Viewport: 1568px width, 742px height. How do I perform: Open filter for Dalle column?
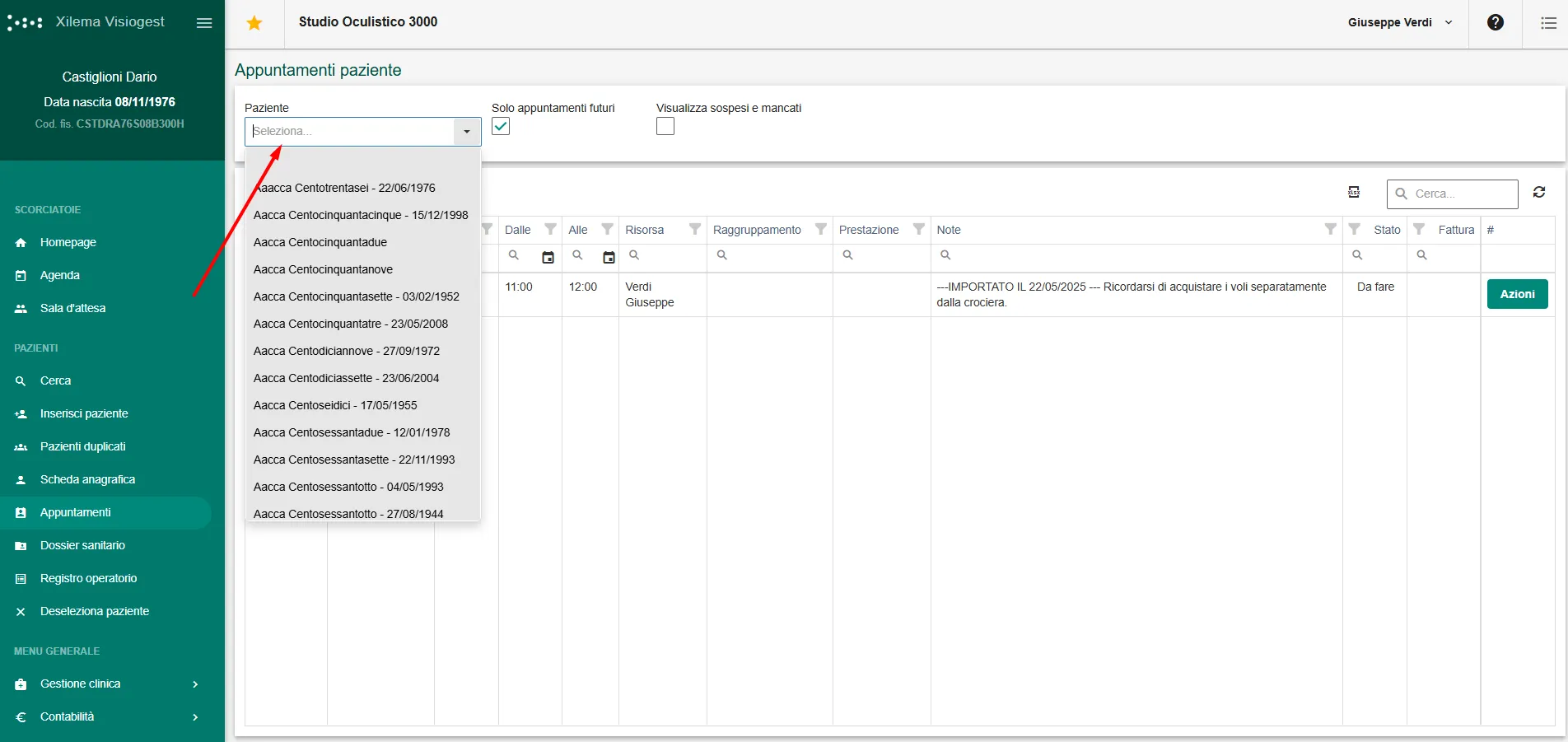(551, 229)
